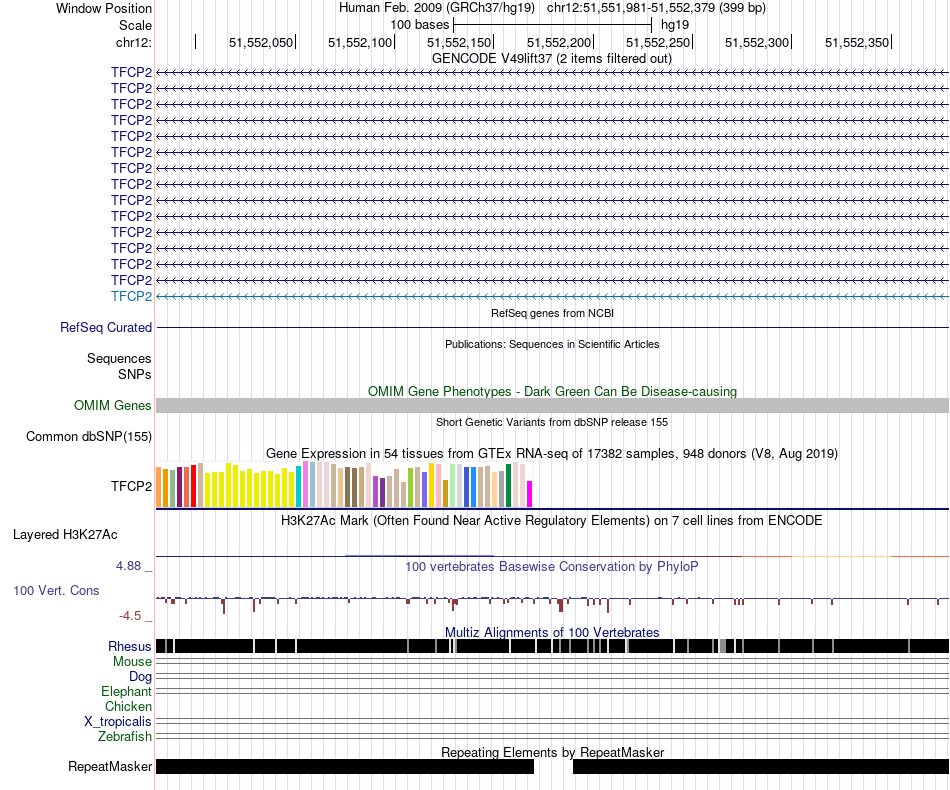This screenshot has height=790, width=950.
Task: Open the 100 vertebrates Basewise Conservation title
Action: 551,567
